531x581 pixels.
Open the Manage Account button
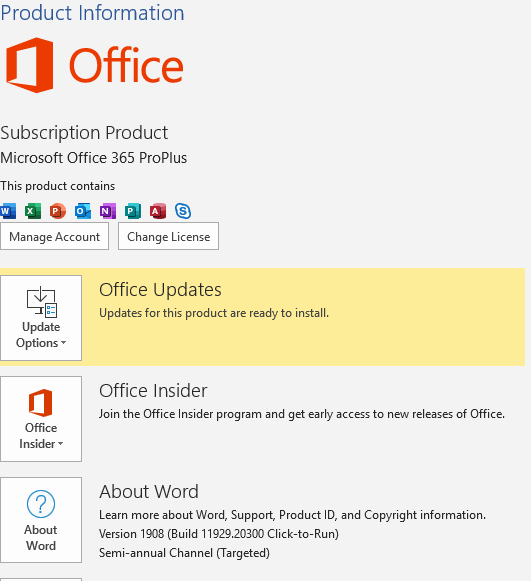pos(54,236)
